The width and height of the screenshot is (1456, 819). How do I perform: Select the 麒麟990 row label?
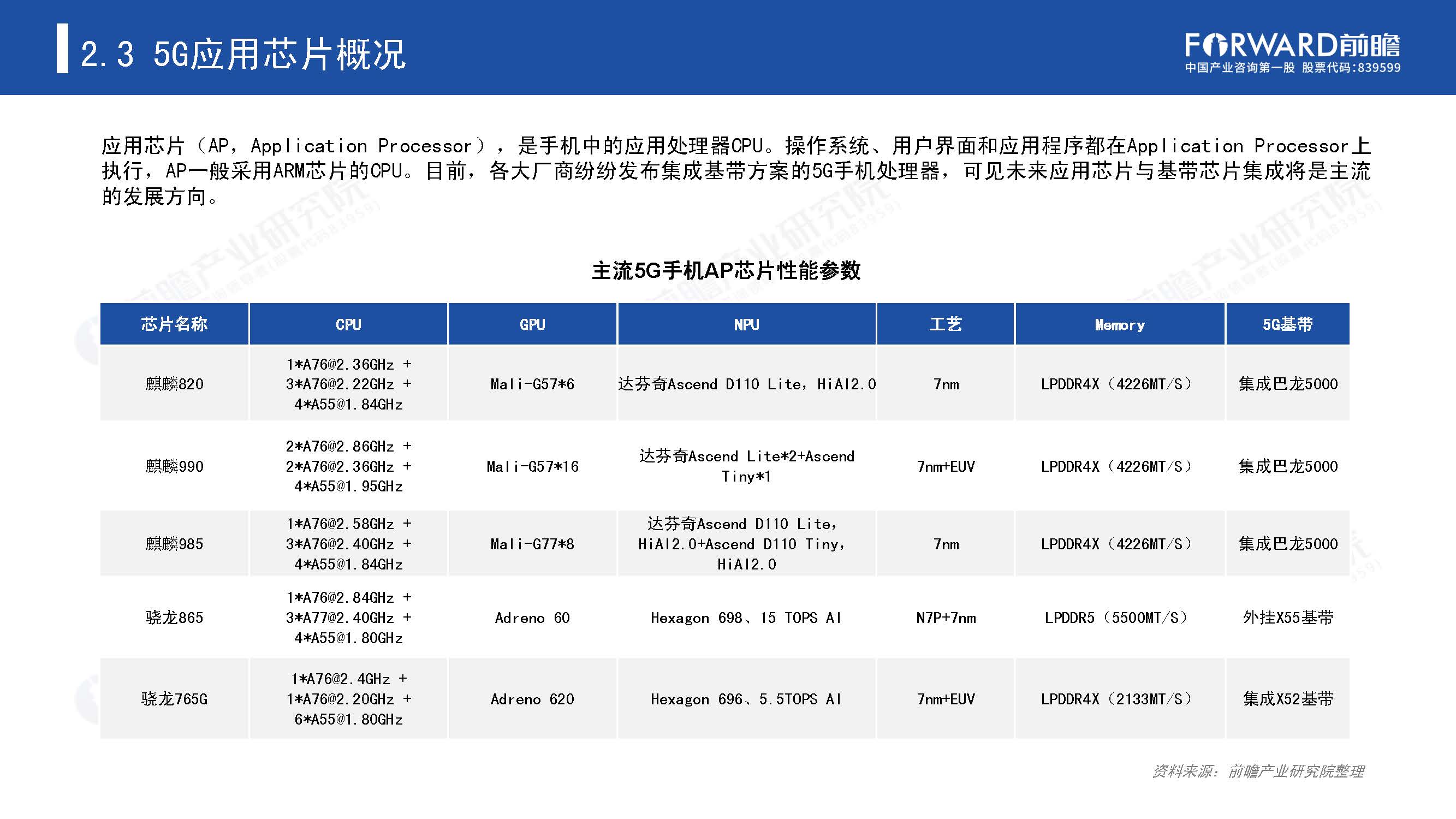point(174,467)
